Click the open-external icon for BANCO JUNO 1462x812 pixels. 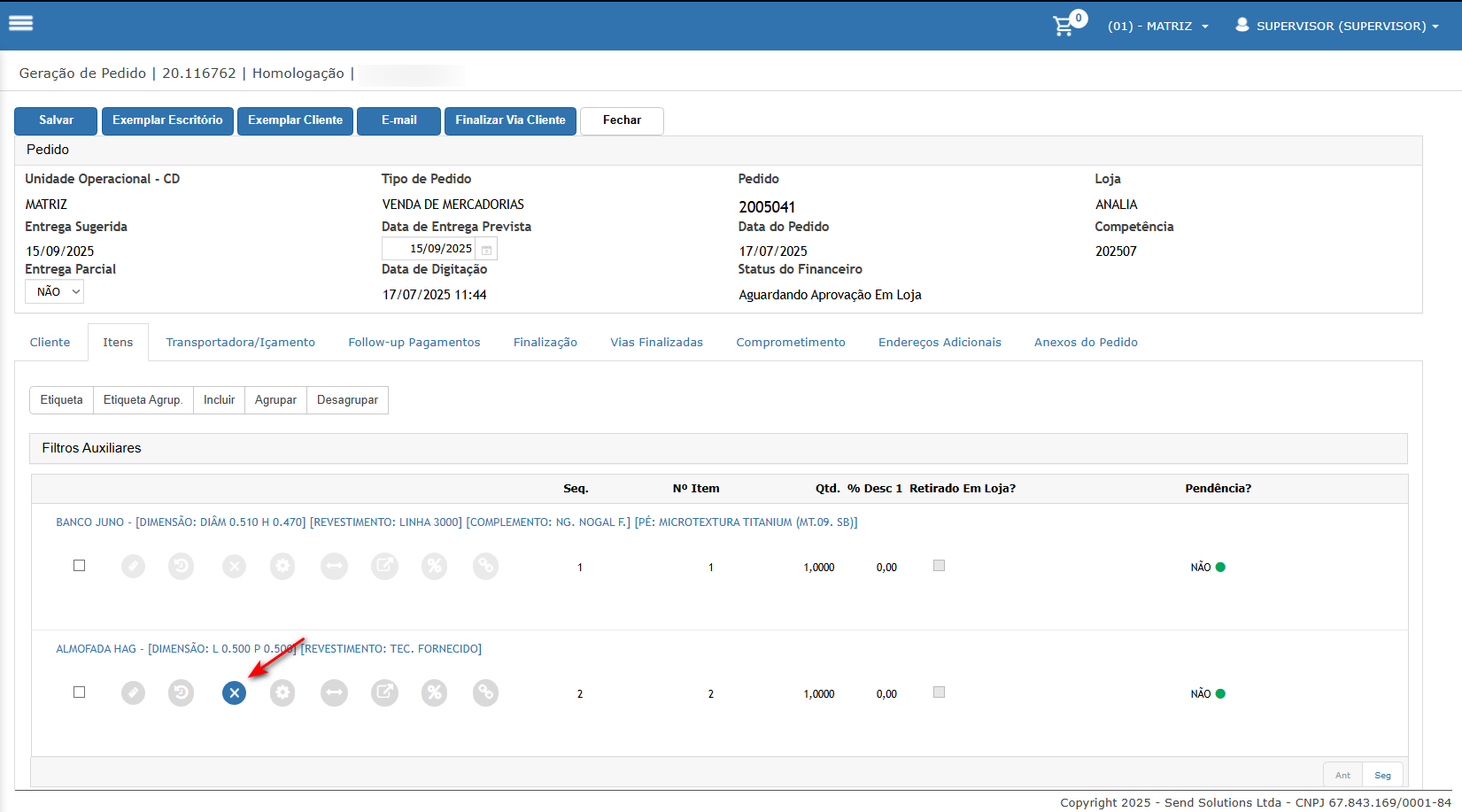pos(384,567)
